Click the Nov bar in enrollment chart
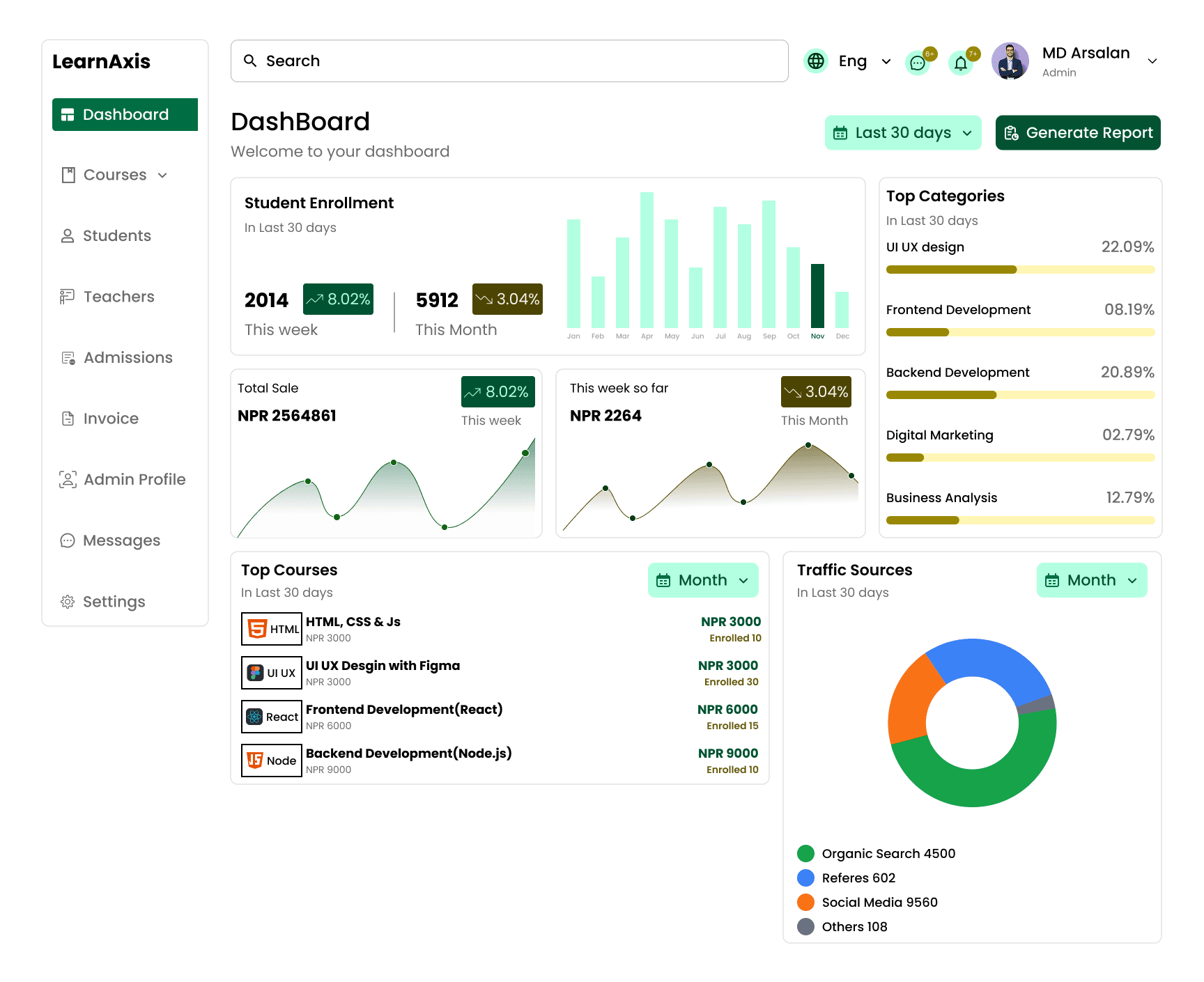The height and width of the screenshot is (982, 1204). (x=817, y=295)
